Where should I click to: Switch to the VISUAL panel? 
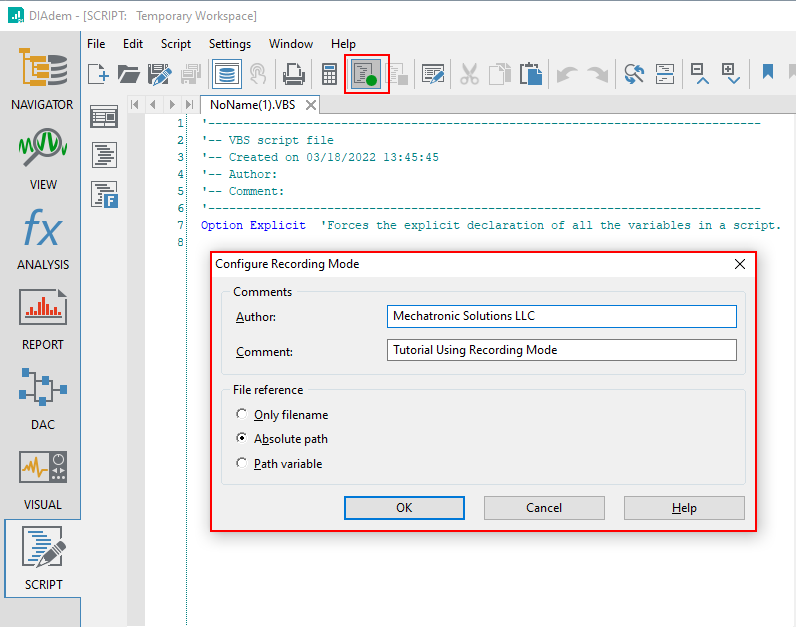(41, 478)
